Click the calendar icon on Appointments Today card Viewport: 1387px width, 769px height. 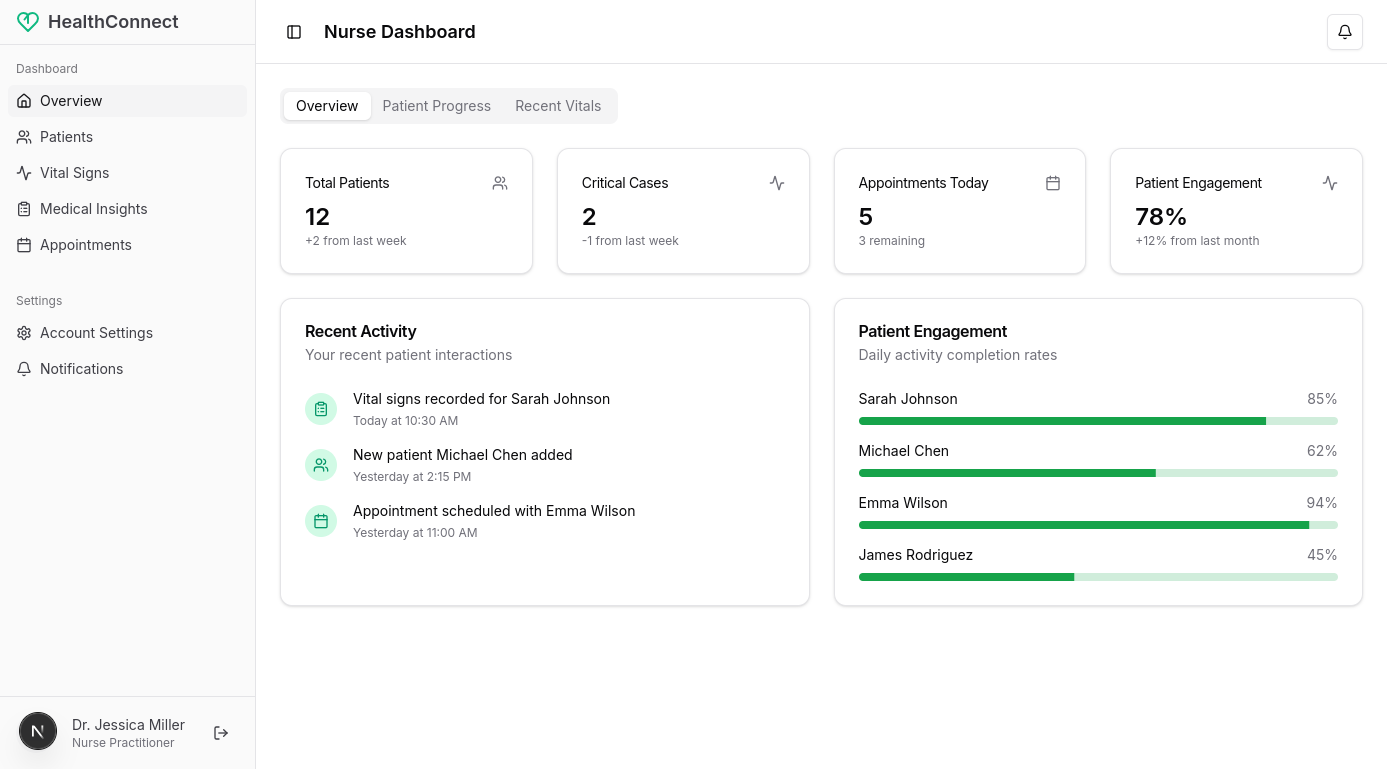click(1052, 183)
